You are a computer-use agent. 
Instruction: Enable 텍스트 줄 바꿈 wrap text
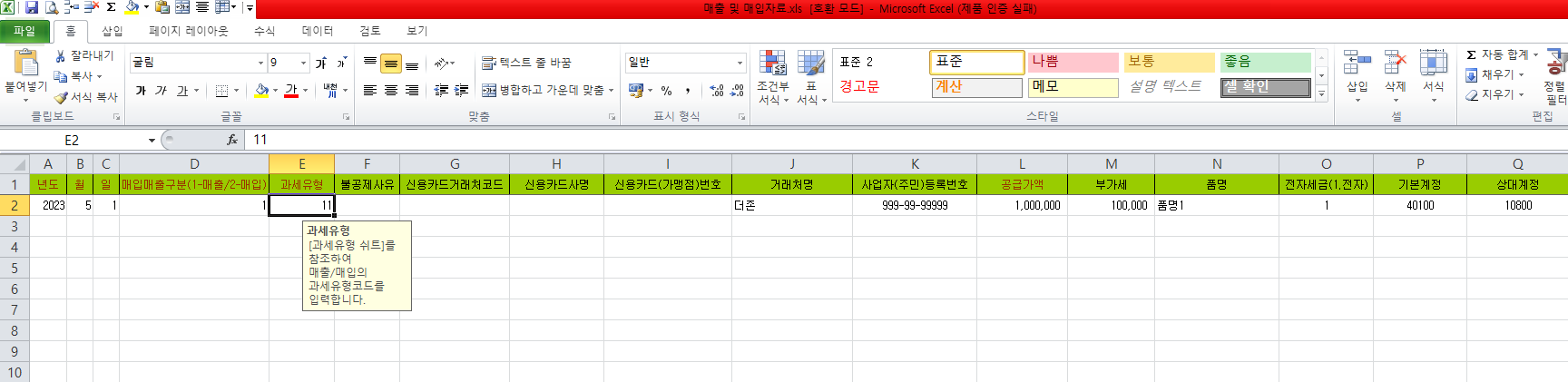pos(526,63)
